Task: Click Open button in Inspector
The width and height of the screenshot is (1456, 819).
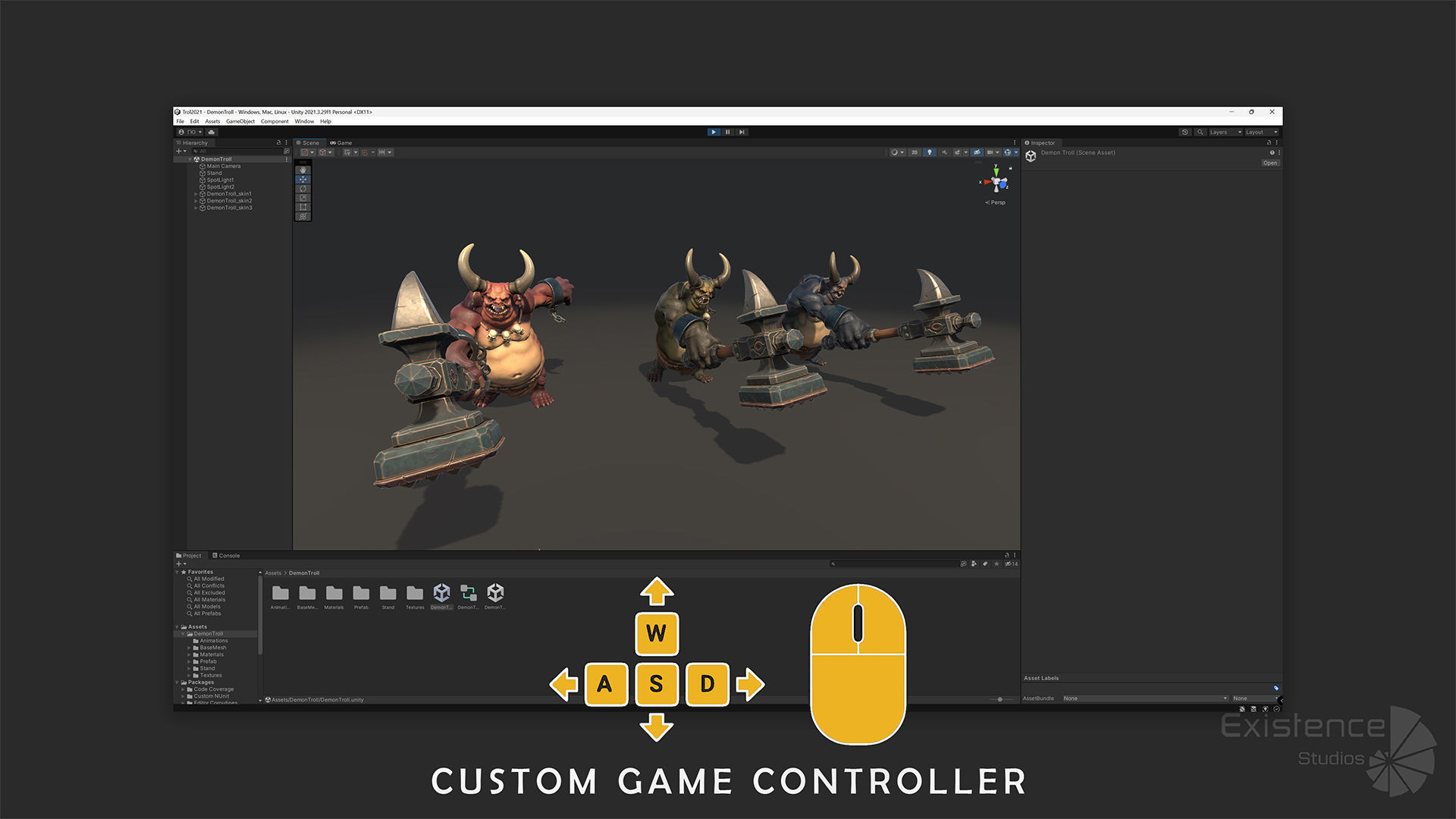Action: tap(1270, 163)
